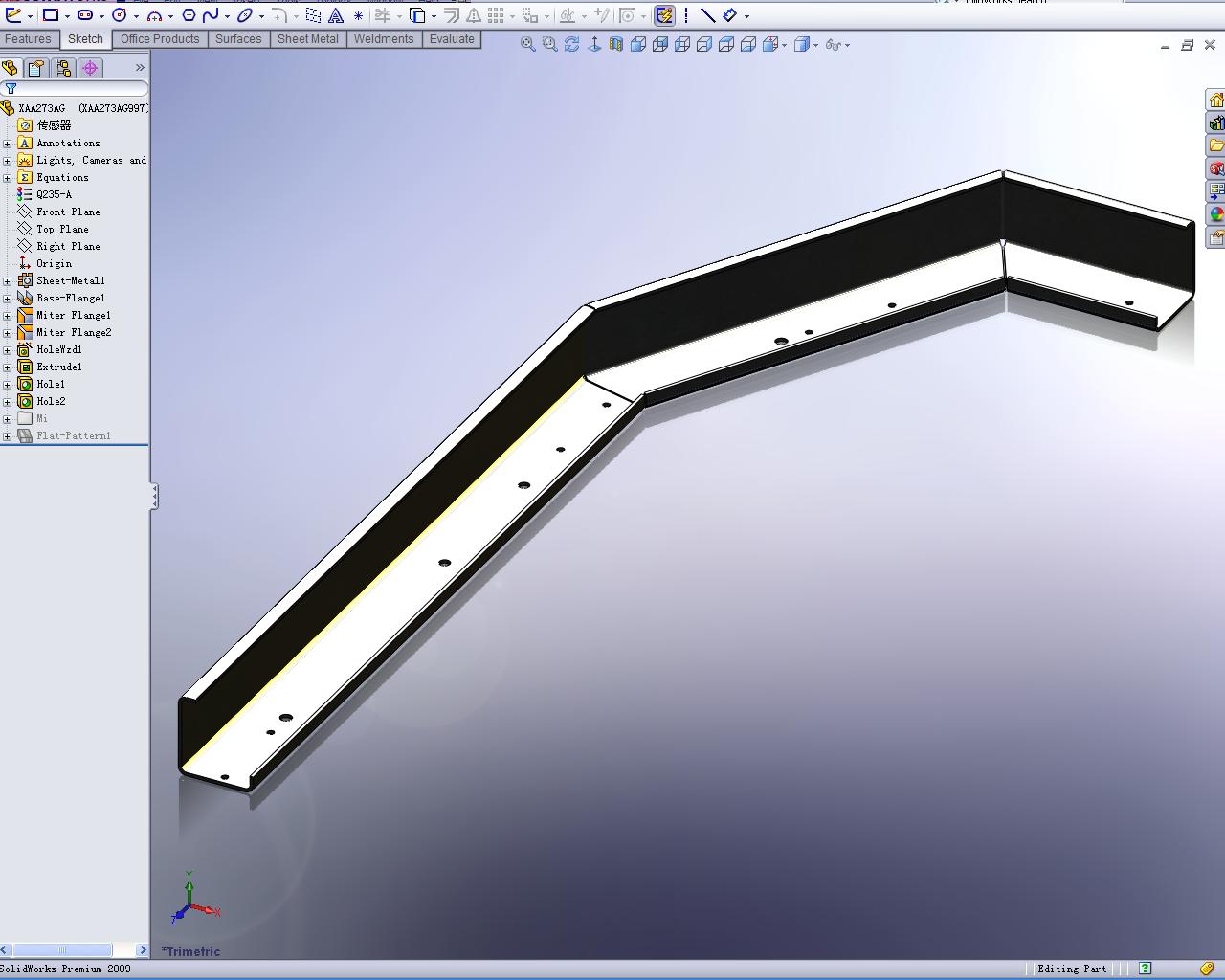Click the tree panel horizontal scrollbar
The image size is (1225, 980).
coord(64,950)
